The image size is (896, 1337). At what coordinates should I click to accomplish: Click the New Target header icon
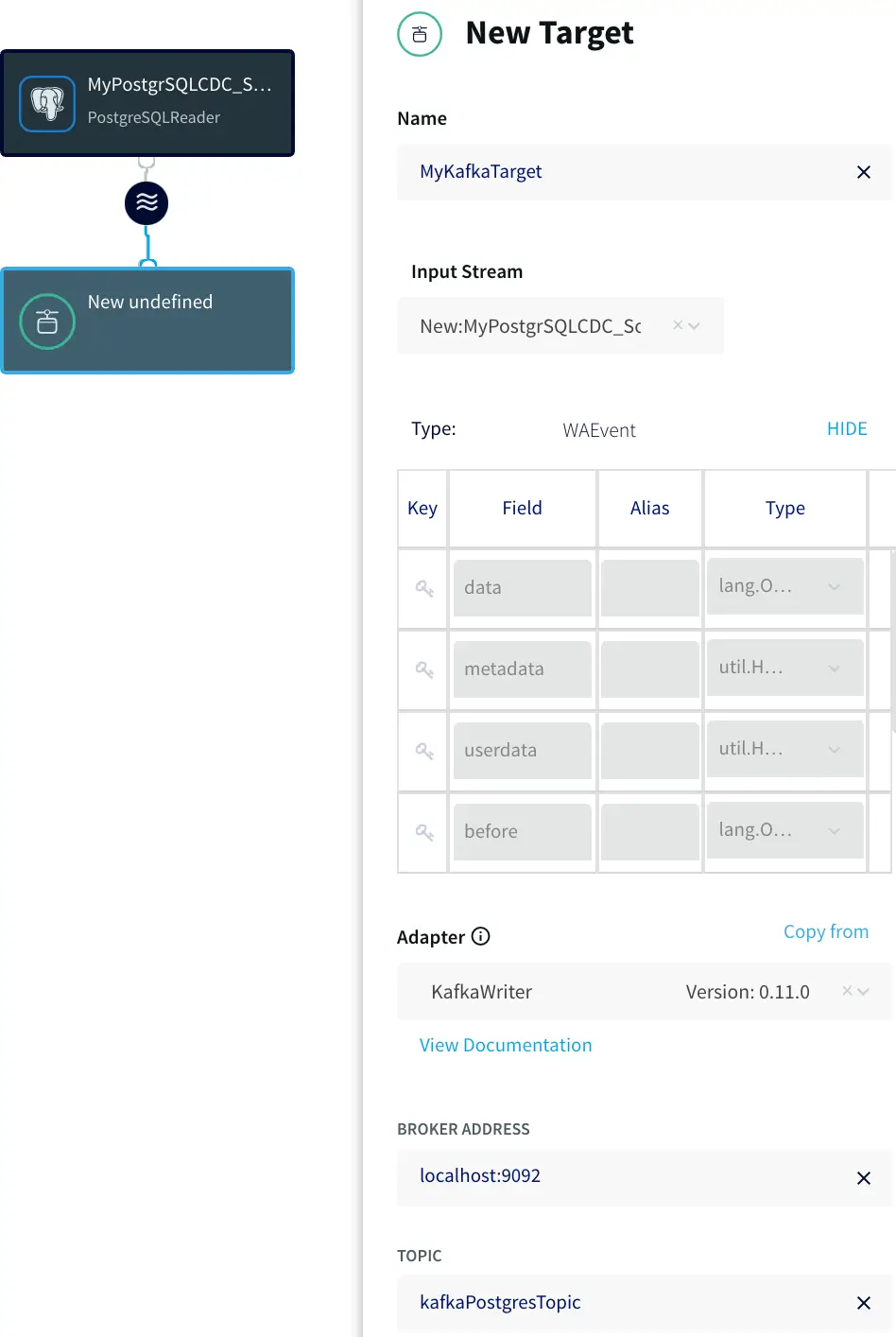pyautogui.click(x=420, y=35)
